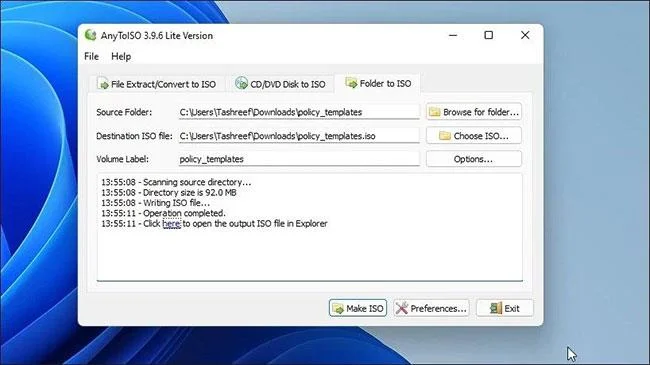Click the 'here' link in the log
Screen dimensions: 650x365
171,224
